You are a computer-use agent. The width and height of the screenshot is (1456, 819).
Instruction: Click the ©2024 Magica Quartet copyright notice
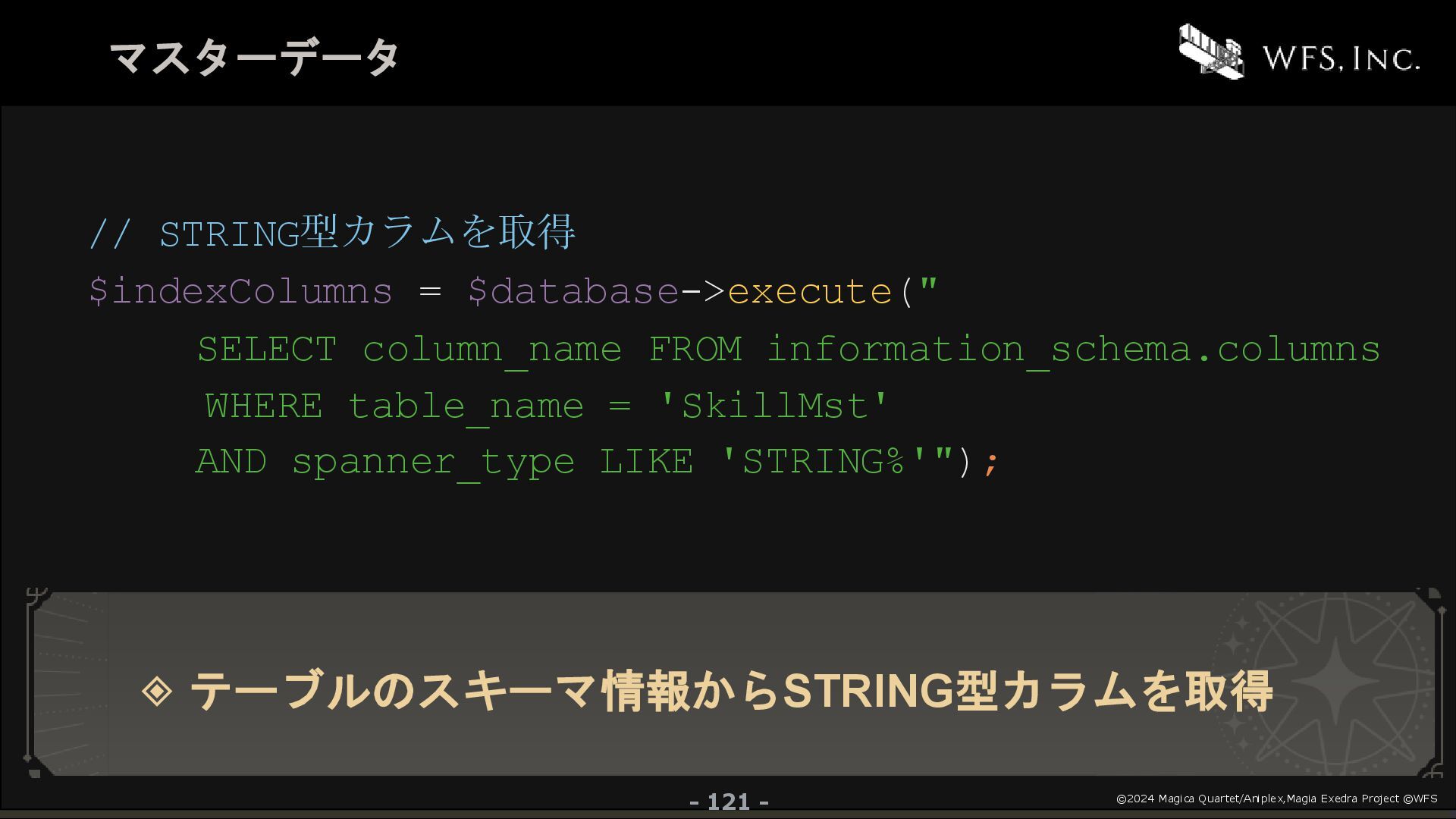click(x=1277, y=799)
